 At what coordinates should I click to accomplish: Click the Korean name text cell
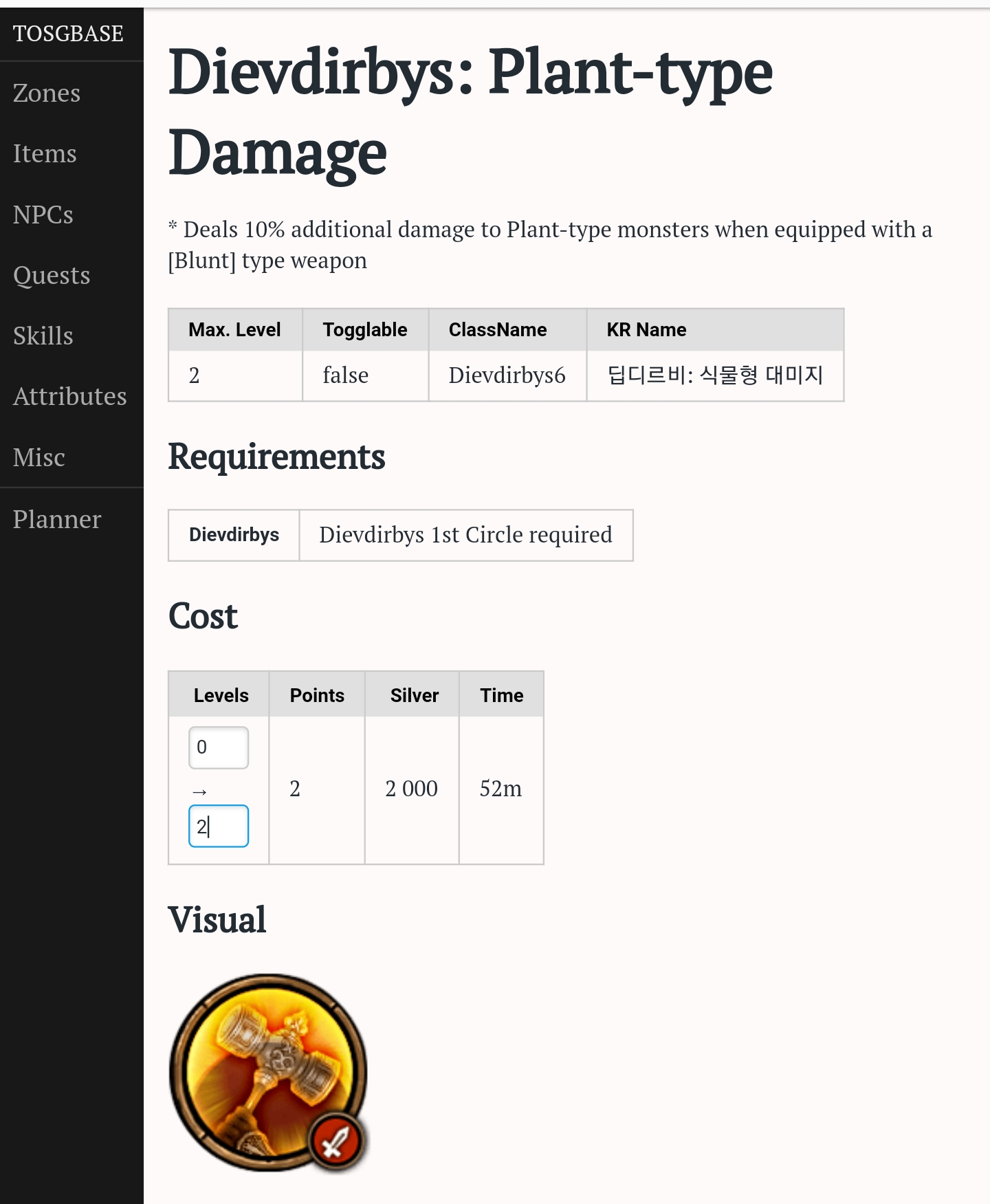714,375
